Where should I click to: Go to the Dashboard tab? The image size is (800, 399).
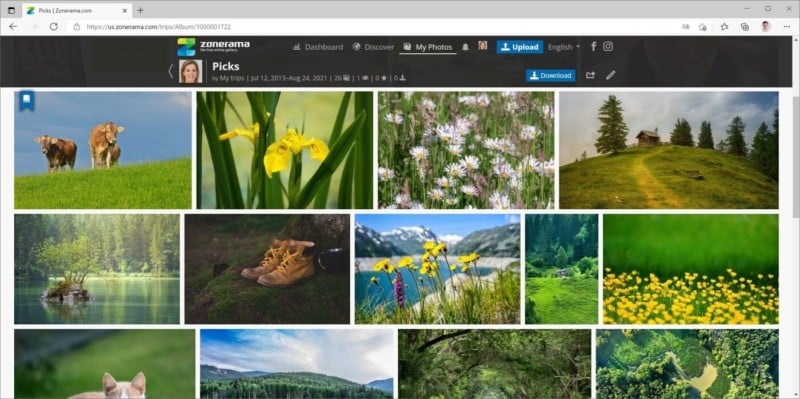(x=318, y=47)
